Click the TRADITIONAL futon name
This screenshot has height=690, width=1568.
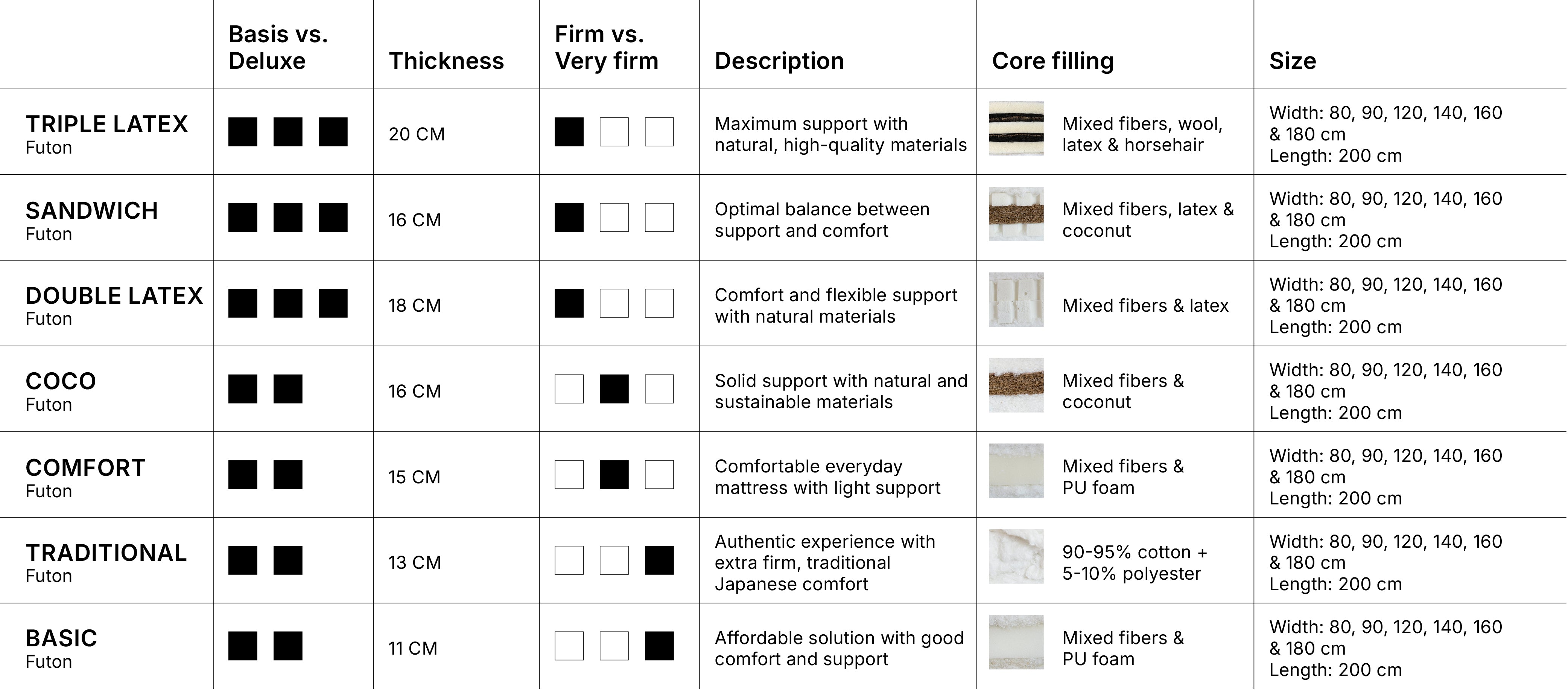pyautogui.click(x=106, y=553)
